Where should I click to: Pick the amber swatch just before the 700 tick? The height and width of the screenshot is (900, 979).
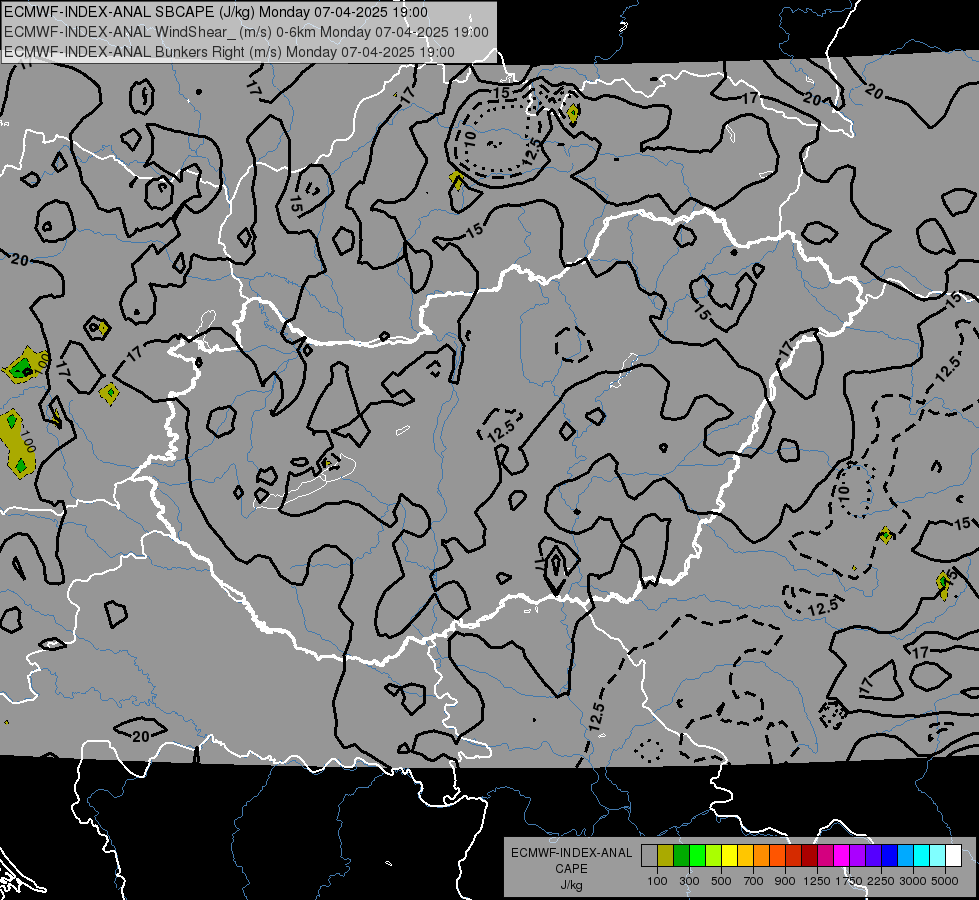pyautogui.click(x=745, y=856)
